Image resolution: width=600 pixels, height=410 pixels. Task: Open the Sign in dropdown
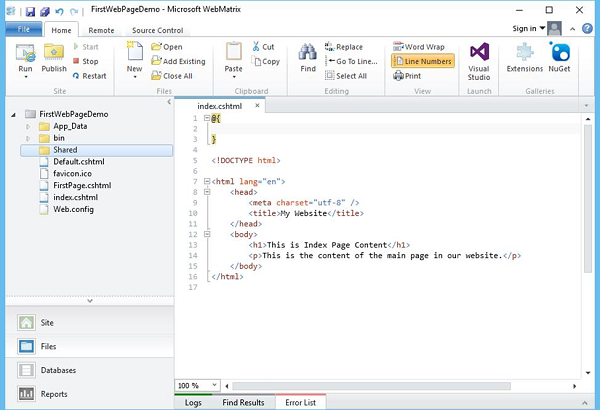(x=529, y=29)
